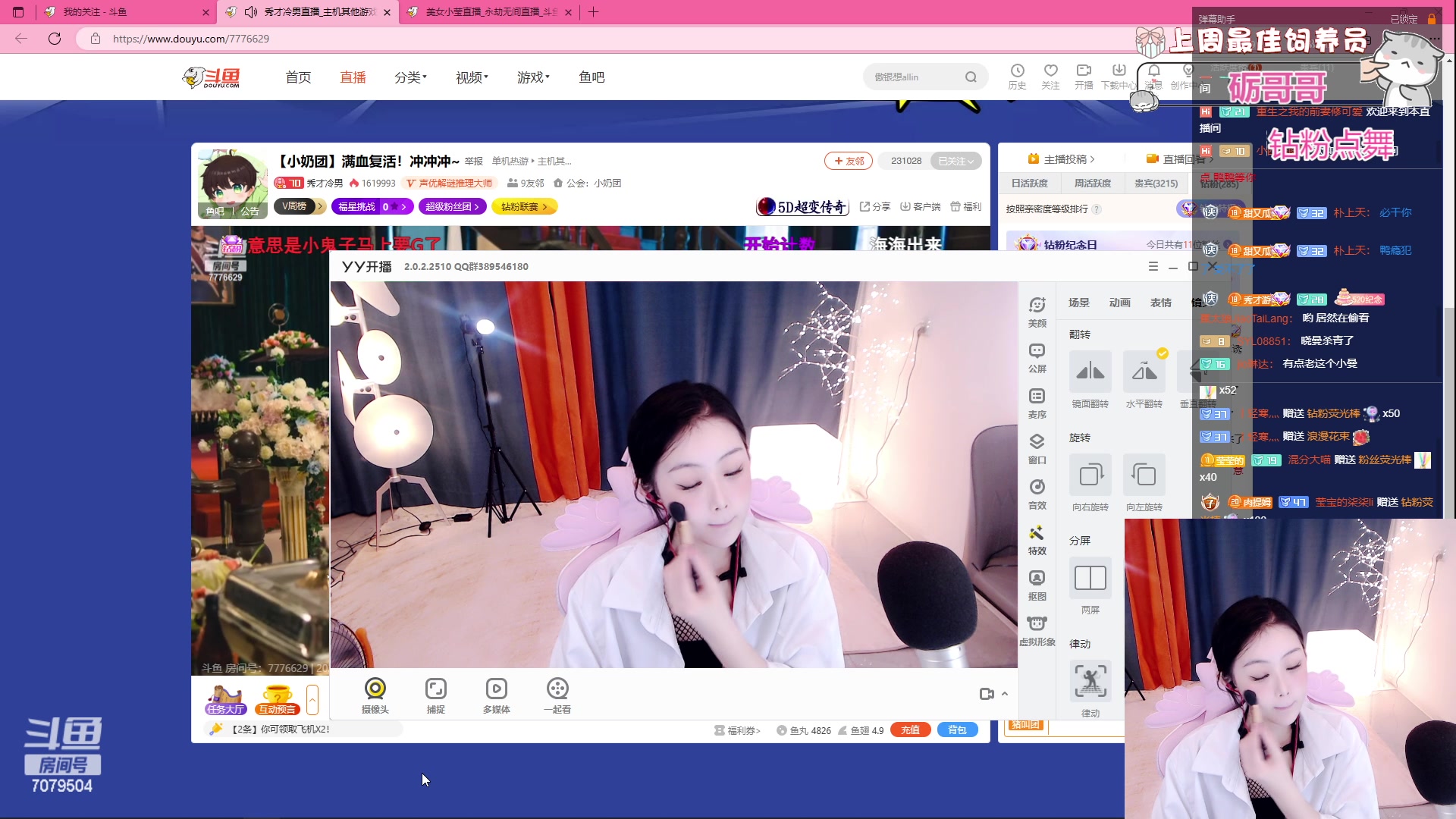Go to Douyu 首页 home
The image size is (1456, 819).
(298, 77)
